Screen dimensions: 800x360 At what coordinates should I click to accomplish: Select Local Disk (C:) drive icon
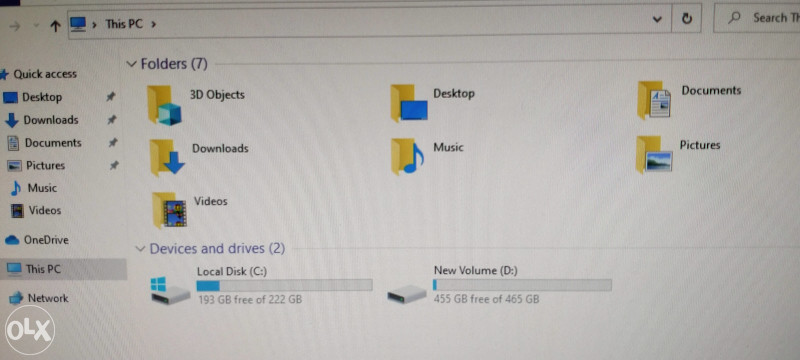(x=170, y=291)
